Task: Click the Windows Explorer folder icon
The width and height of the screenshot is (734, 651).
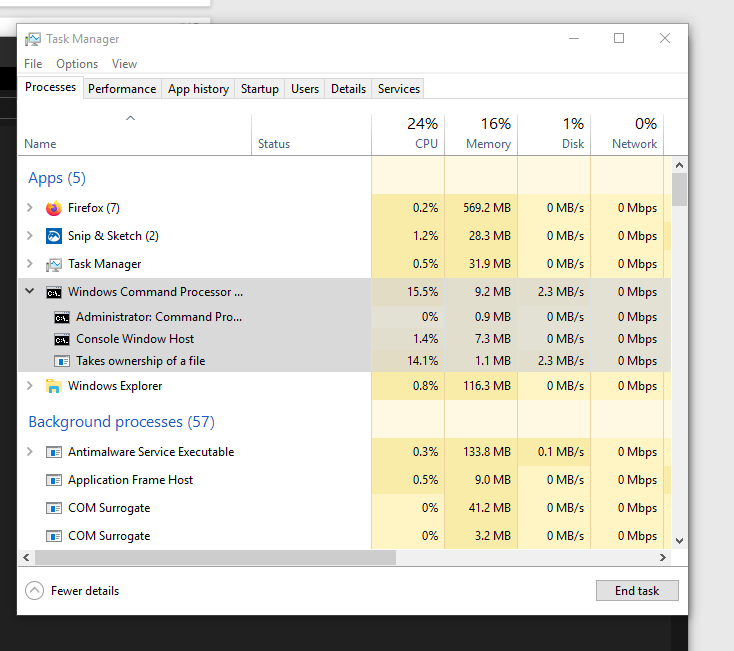Action: (54, 386)
